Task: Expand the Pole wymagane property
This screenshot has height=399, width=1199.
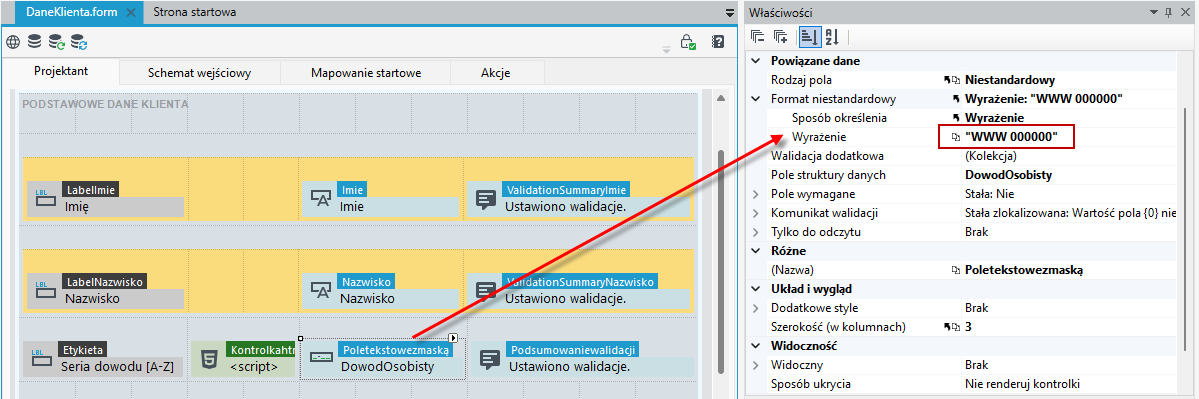Action: 756,194
